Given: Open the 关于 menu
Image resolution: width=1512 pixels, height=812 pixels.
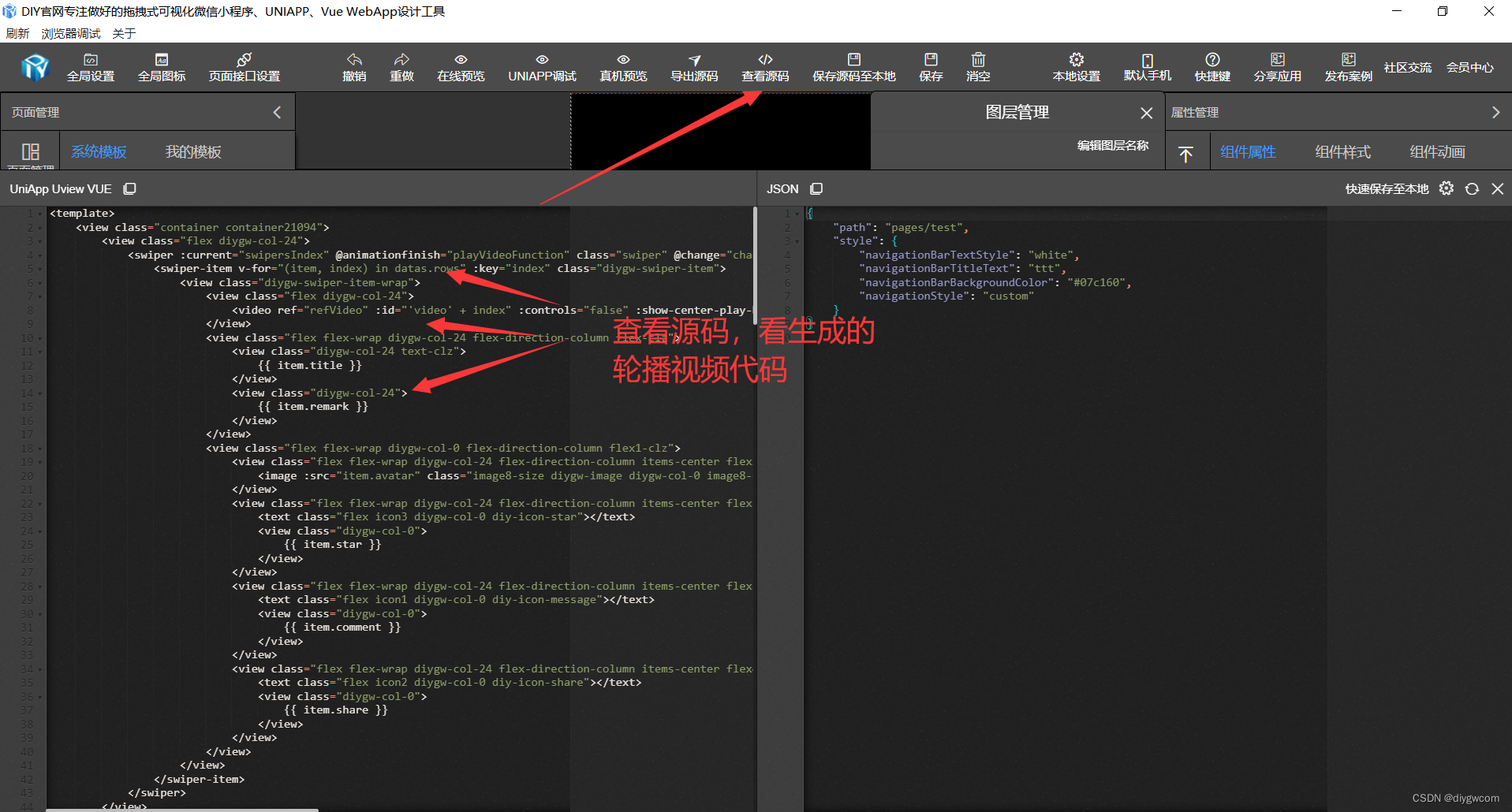Looking at the screenshot, I should point(124,33).
